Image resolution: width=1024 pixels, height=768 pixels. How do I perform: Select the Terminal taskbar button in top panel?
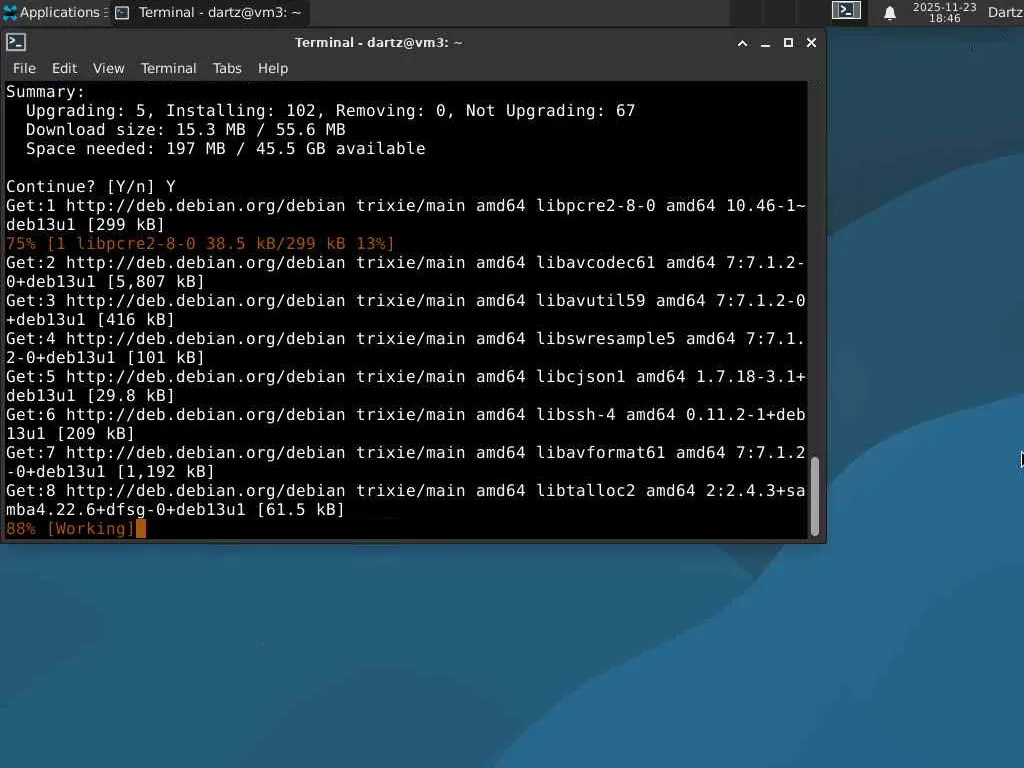click(x=209, y=12)
